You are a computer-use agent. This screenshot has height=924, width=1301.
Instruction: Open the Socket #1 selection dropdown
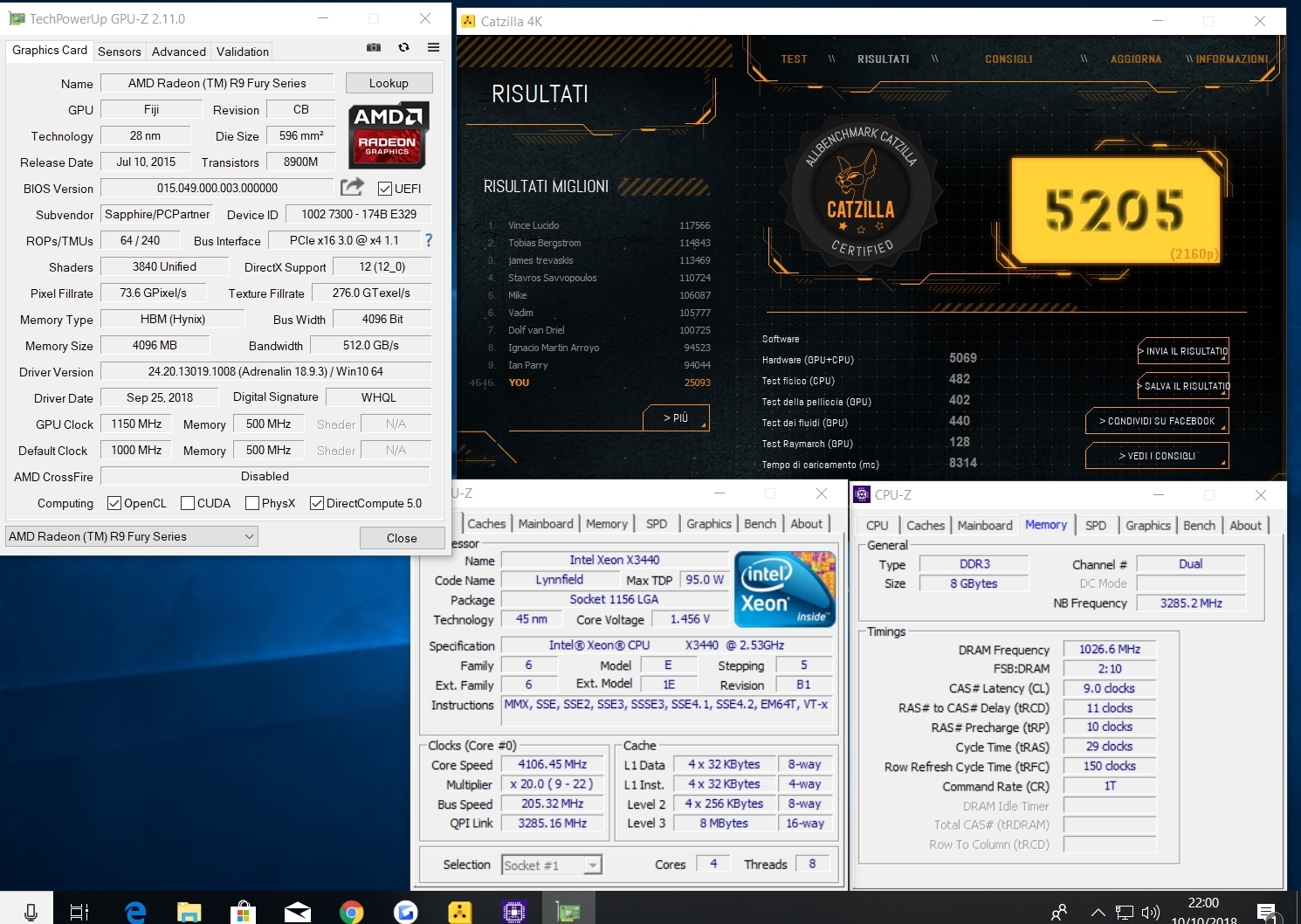pos(552,865)
